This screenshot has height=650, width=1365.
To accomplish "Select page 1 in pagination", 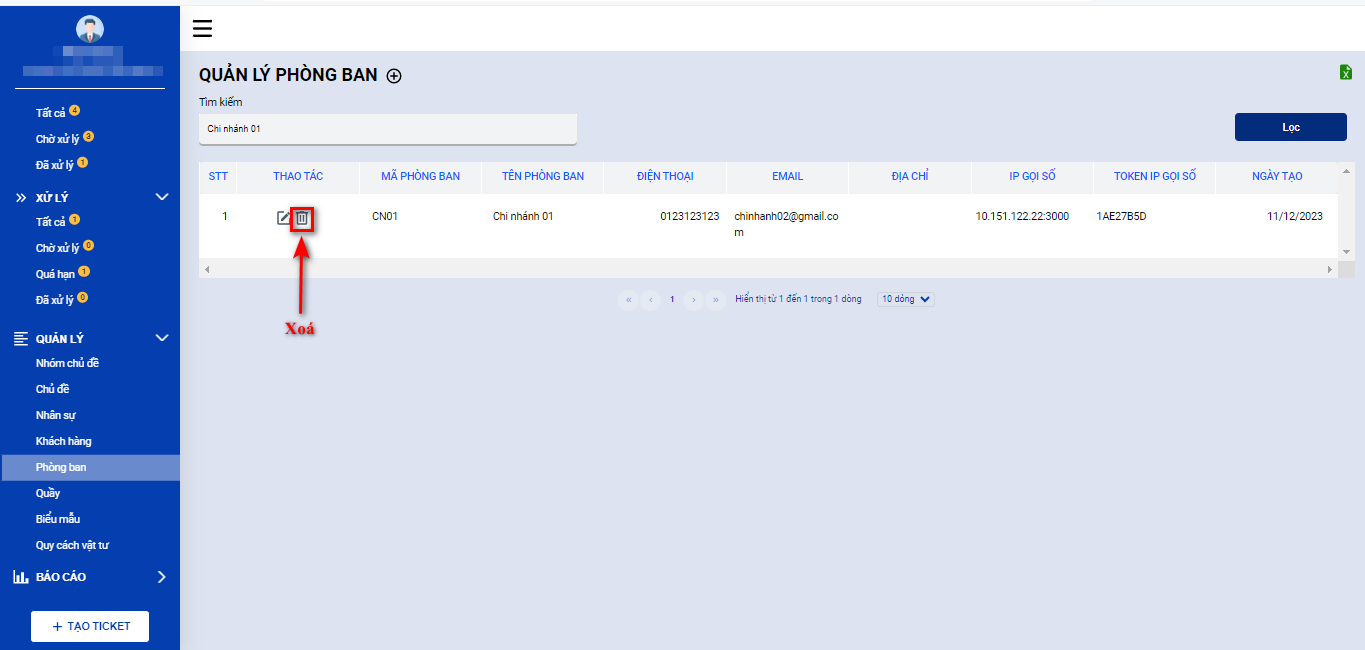I will pyautogui.click(x=673, y=299).
